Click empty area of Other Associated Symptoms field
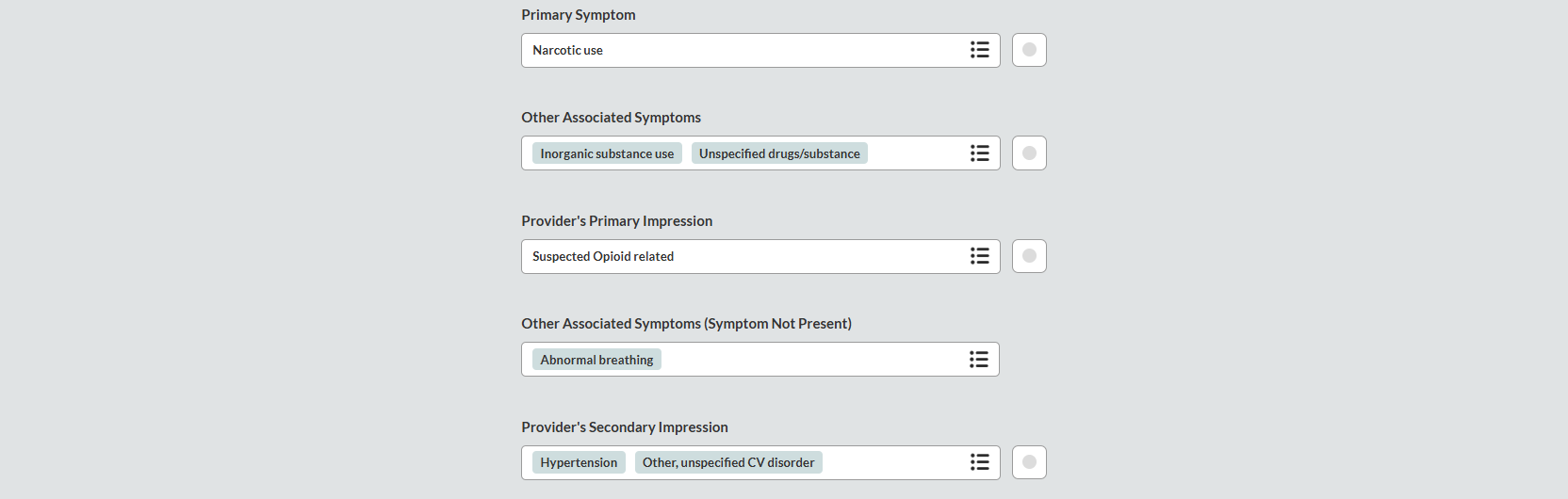 [x=914, y=153]
